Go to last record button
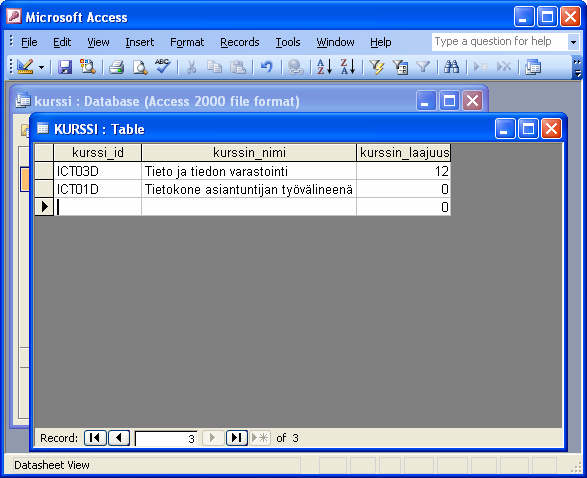Screen dimensions: 587x478 tap(237, 438)
